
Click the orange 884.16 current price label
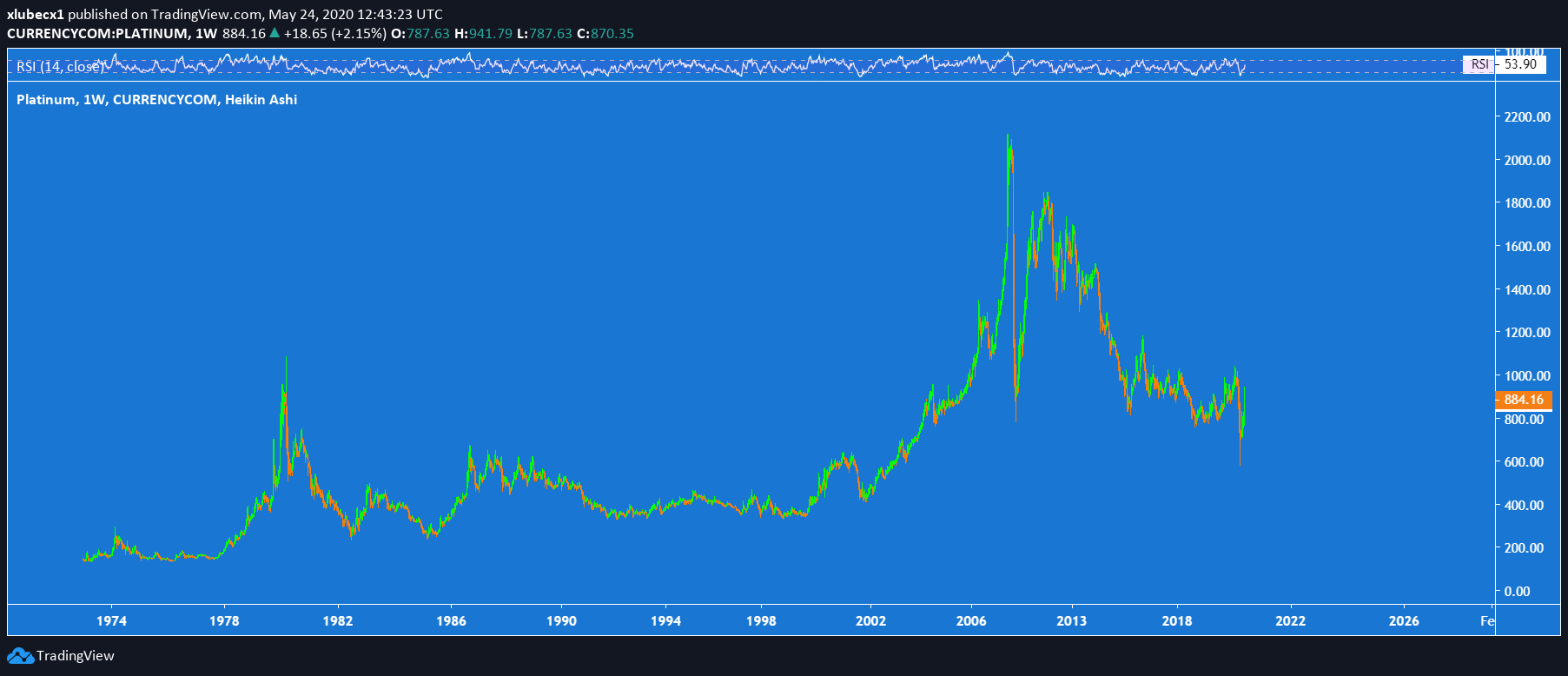[1523, 400]
